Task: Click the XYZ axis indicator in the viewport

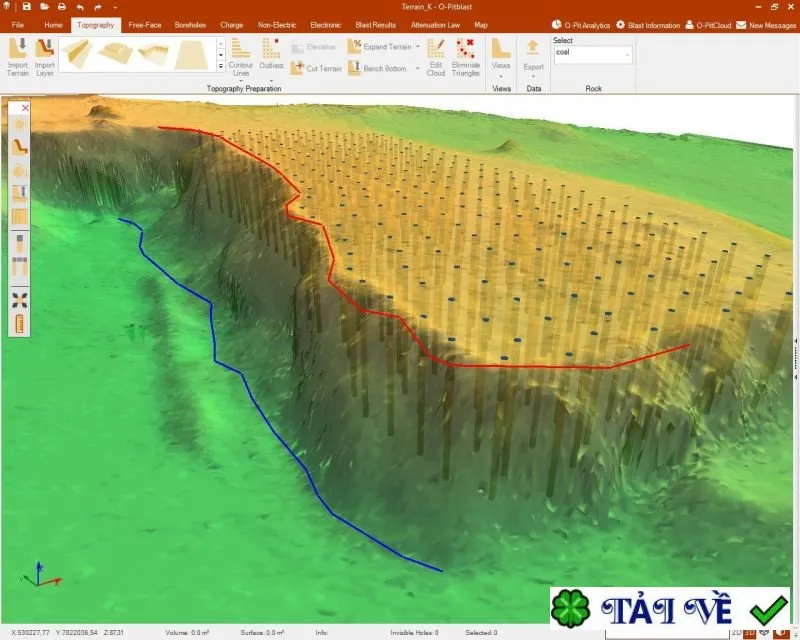Action: point(40,575)
